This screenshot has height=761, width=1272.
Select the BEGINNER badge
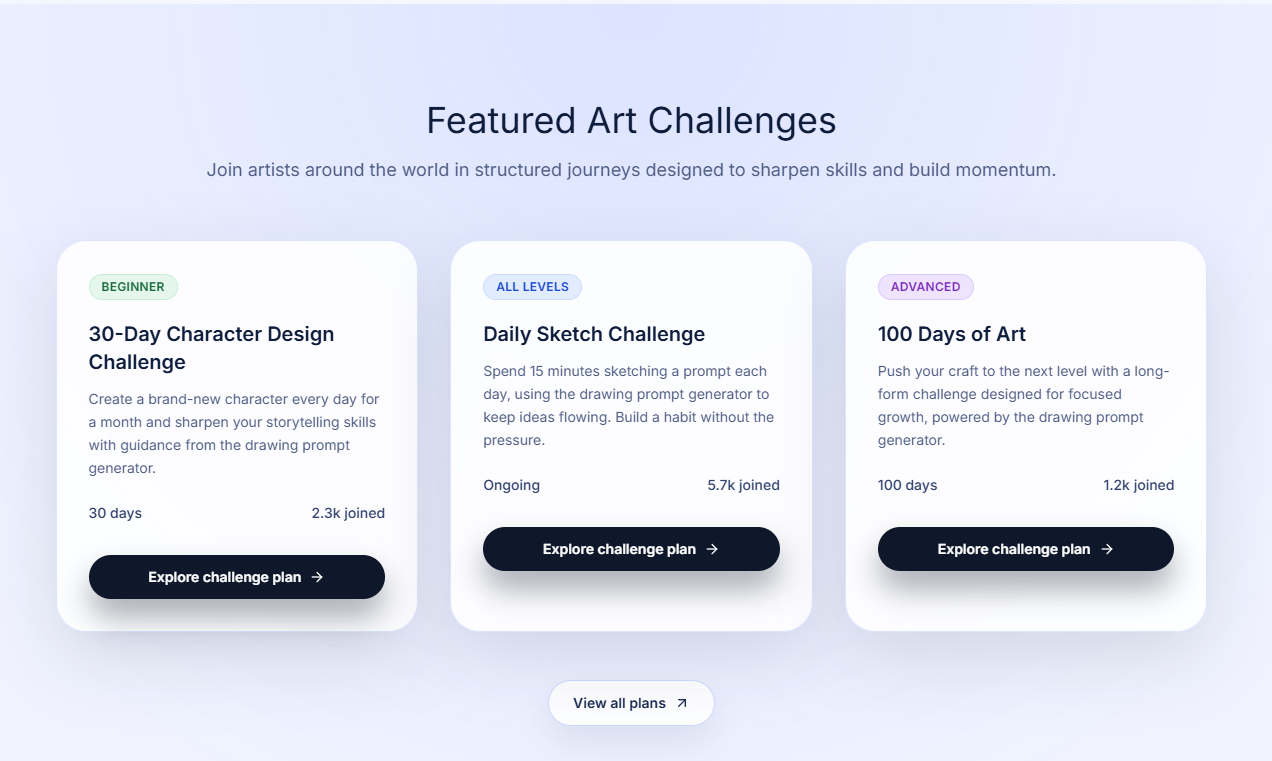pyautogui.click(x=133, y=287)
